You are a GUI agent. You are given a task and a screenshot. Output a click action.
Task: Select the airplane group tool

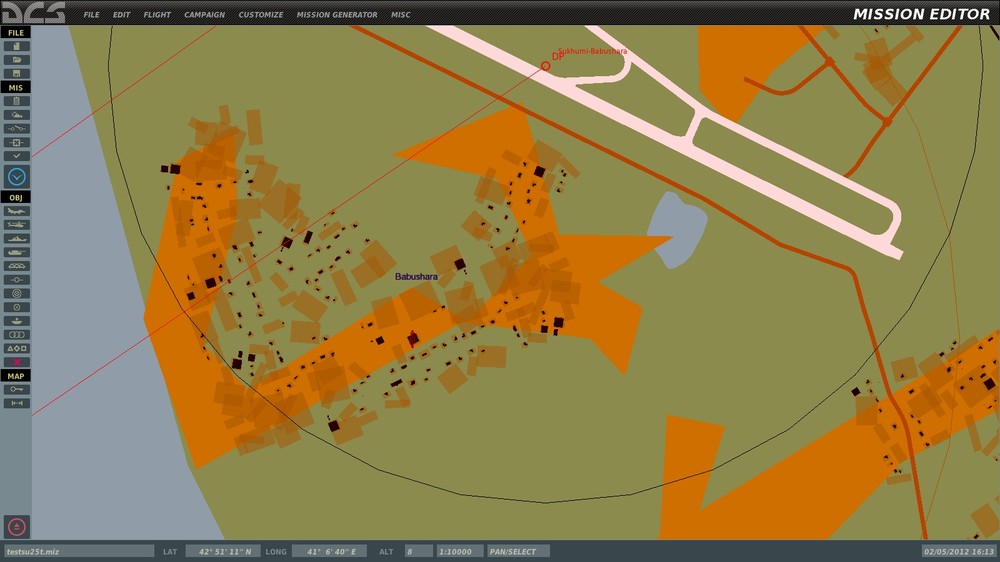coord(17,211)
